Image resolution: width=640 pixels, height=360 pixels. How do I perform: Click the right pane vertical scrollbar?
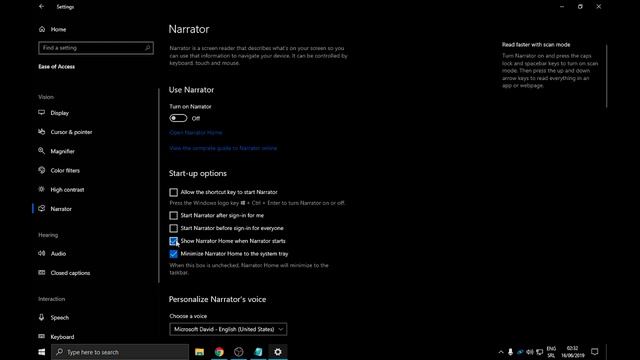pyautogui.click(x=607, y=76)
